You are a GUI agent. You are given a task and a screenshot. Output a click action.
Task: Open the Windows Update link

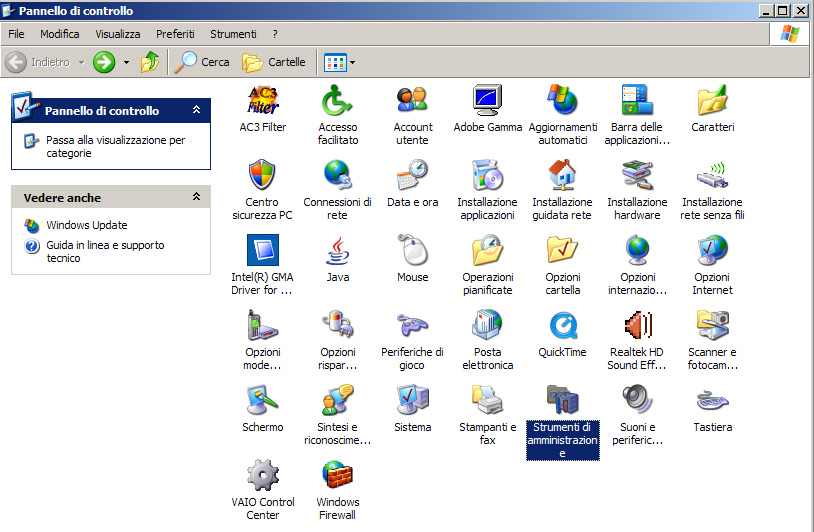pyautogui.click(x=86, y=225)
